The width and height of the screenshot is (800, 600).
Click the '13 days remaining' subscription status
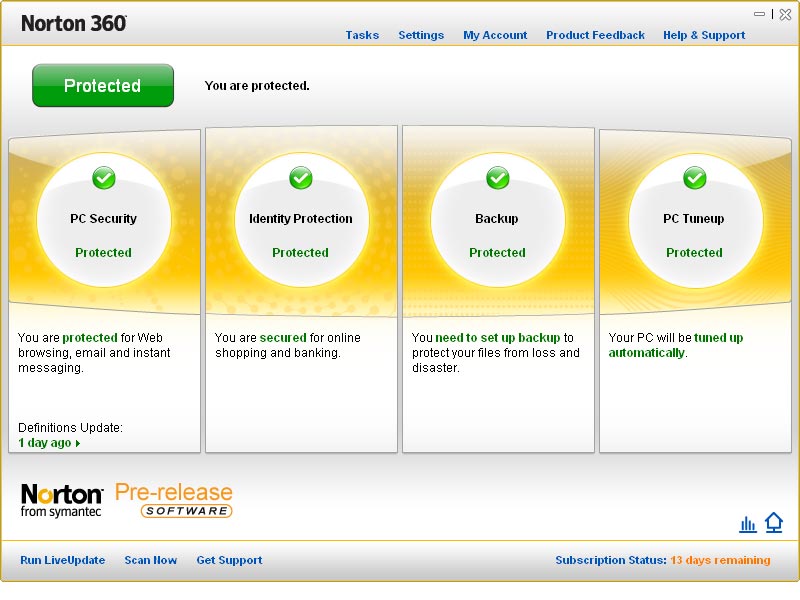(x=720, y=560)
